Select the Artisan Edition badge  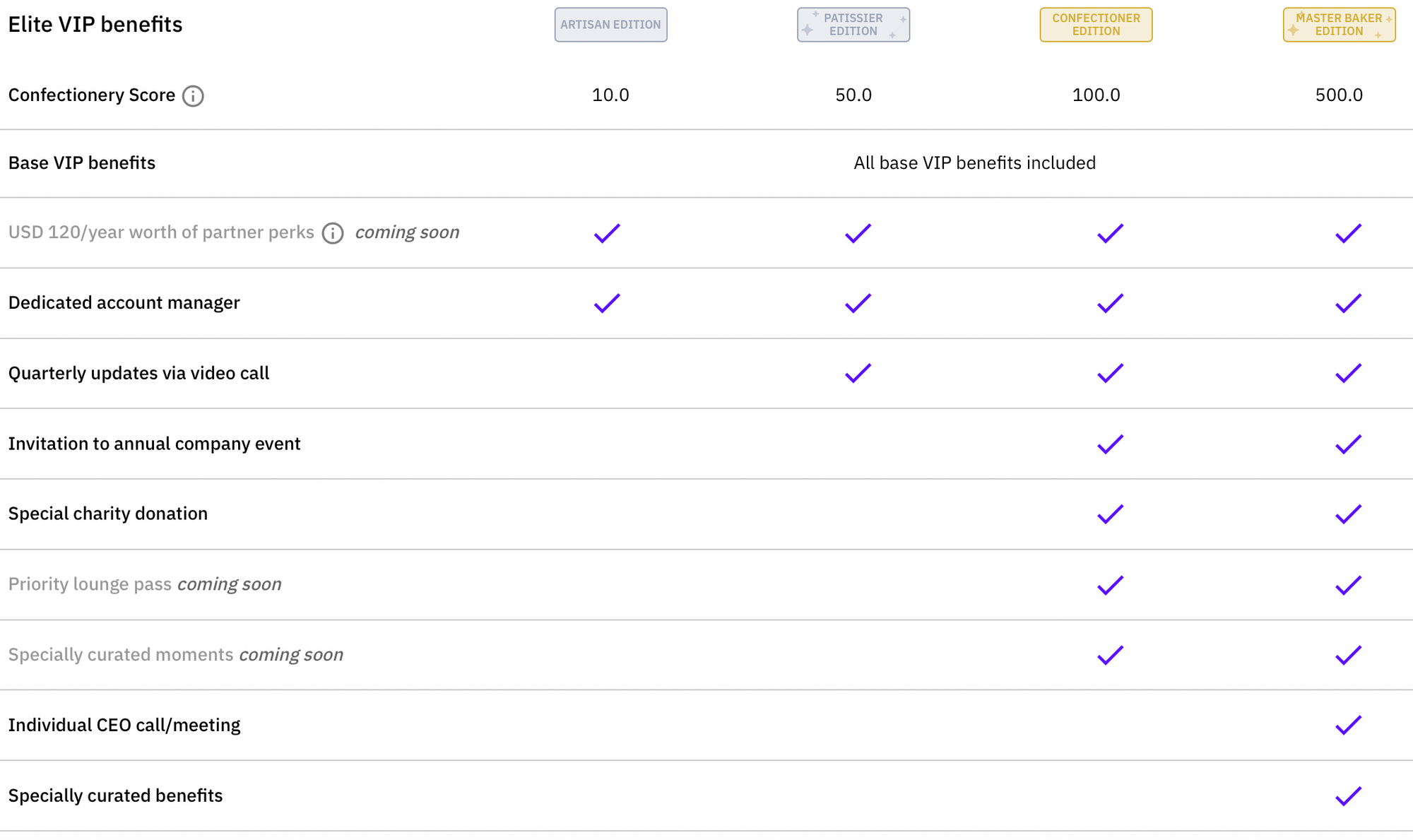[610, 25]
